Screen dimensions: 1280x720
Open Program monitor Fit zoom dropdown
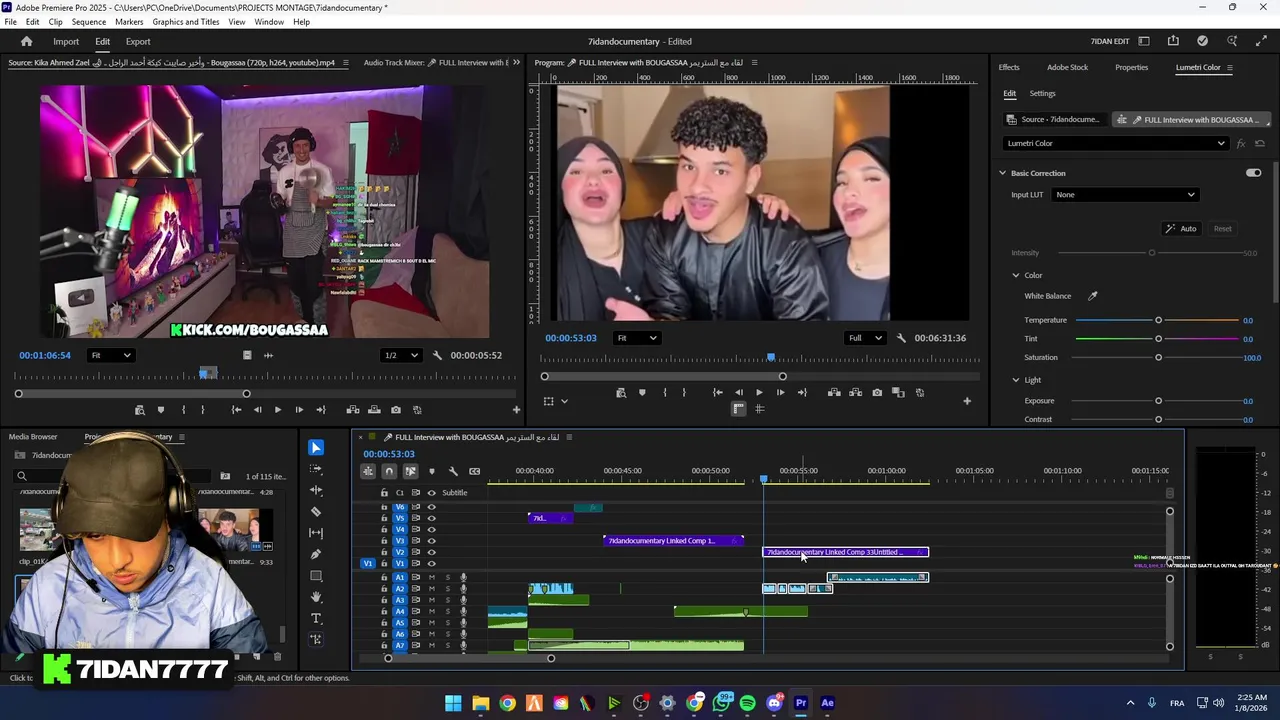[636, 338]
